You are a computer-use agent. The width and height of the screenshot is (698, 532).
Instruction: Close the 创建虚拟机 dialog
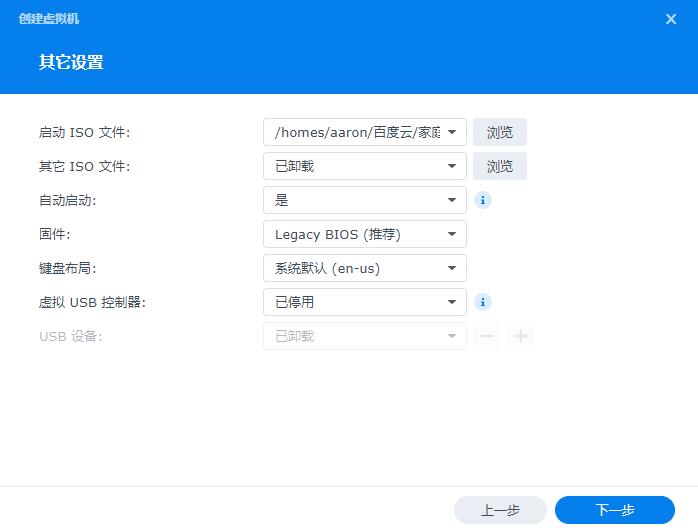tap(671, 19)
